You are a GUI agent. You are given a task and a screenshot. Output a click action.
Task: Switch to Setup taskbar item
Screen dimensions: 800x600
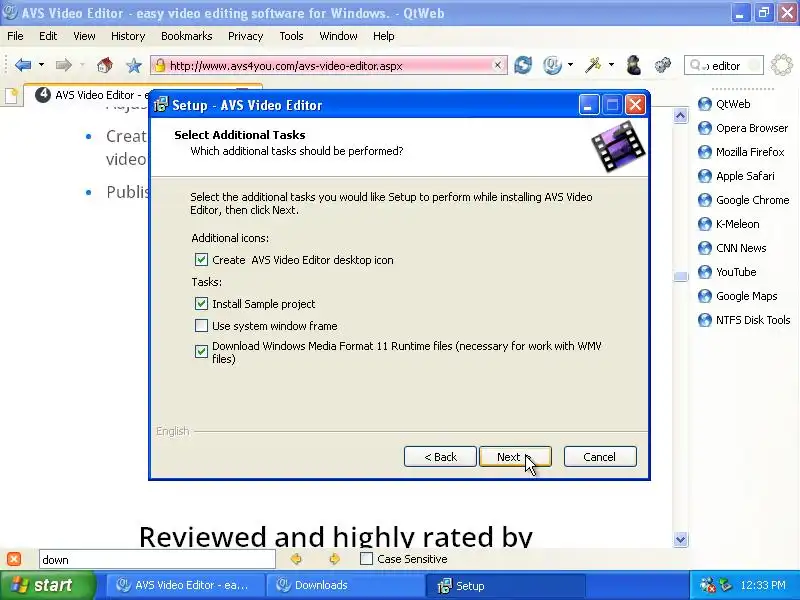click(x=506, y=585)
